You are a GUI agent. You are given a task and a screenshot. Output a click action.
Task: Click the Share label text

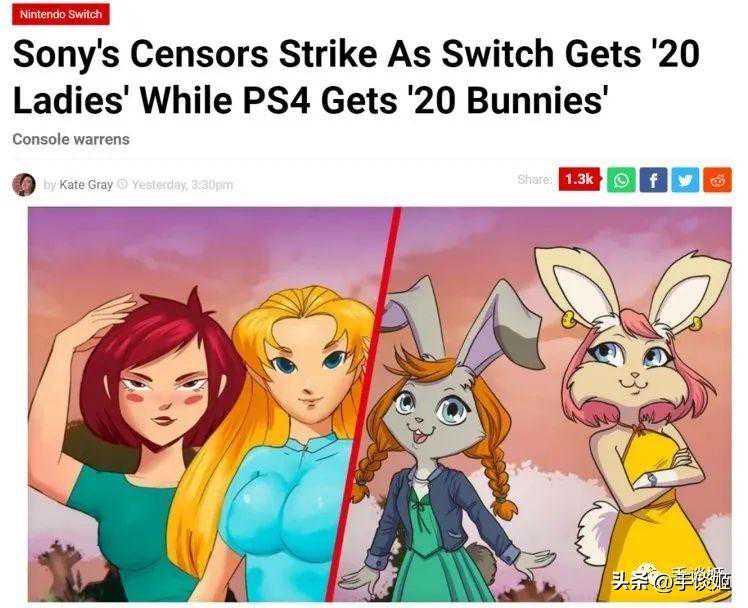pyautogui.click(x=535, y=179)
